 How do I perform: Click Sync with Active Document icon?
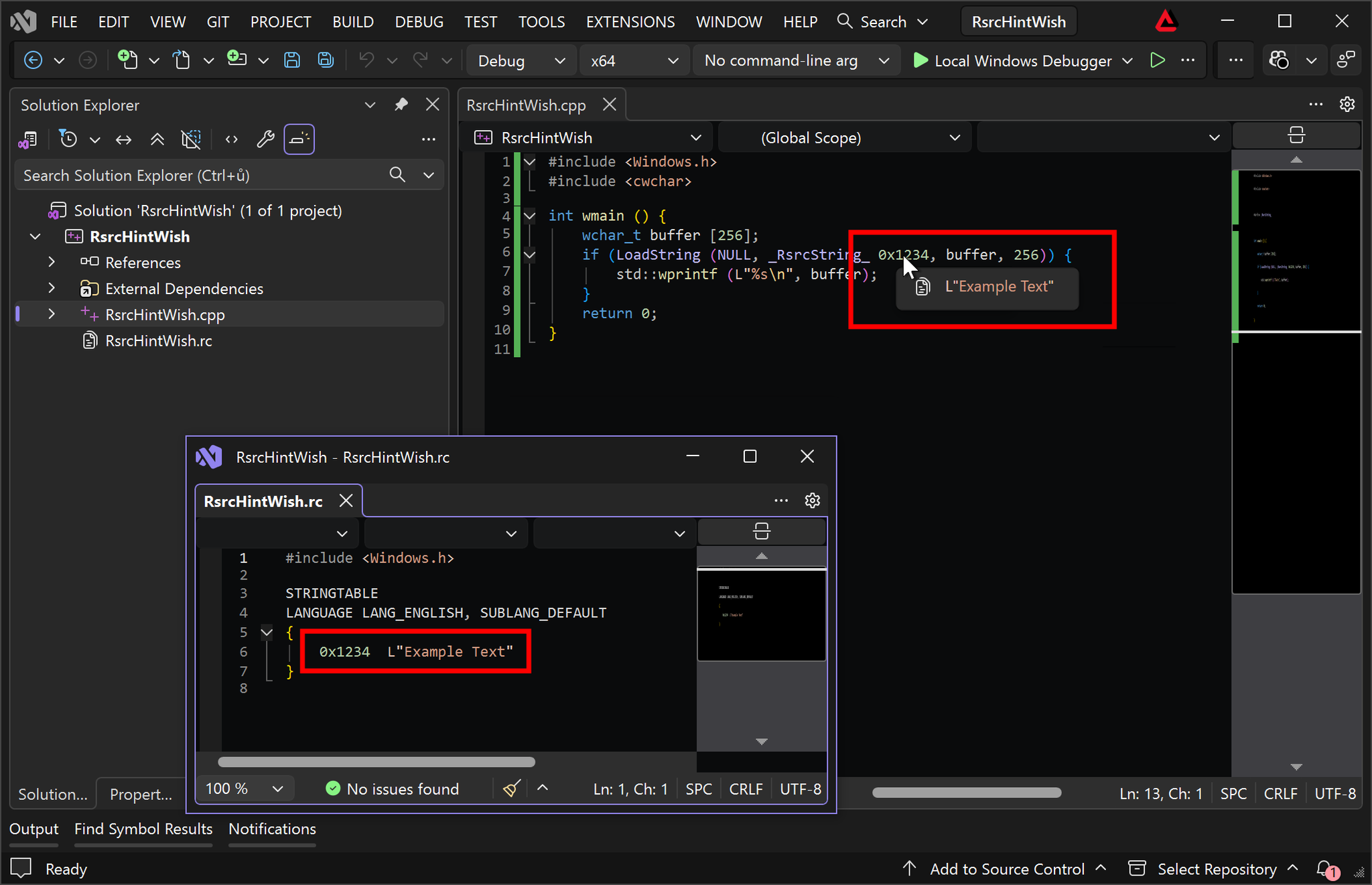123,139
